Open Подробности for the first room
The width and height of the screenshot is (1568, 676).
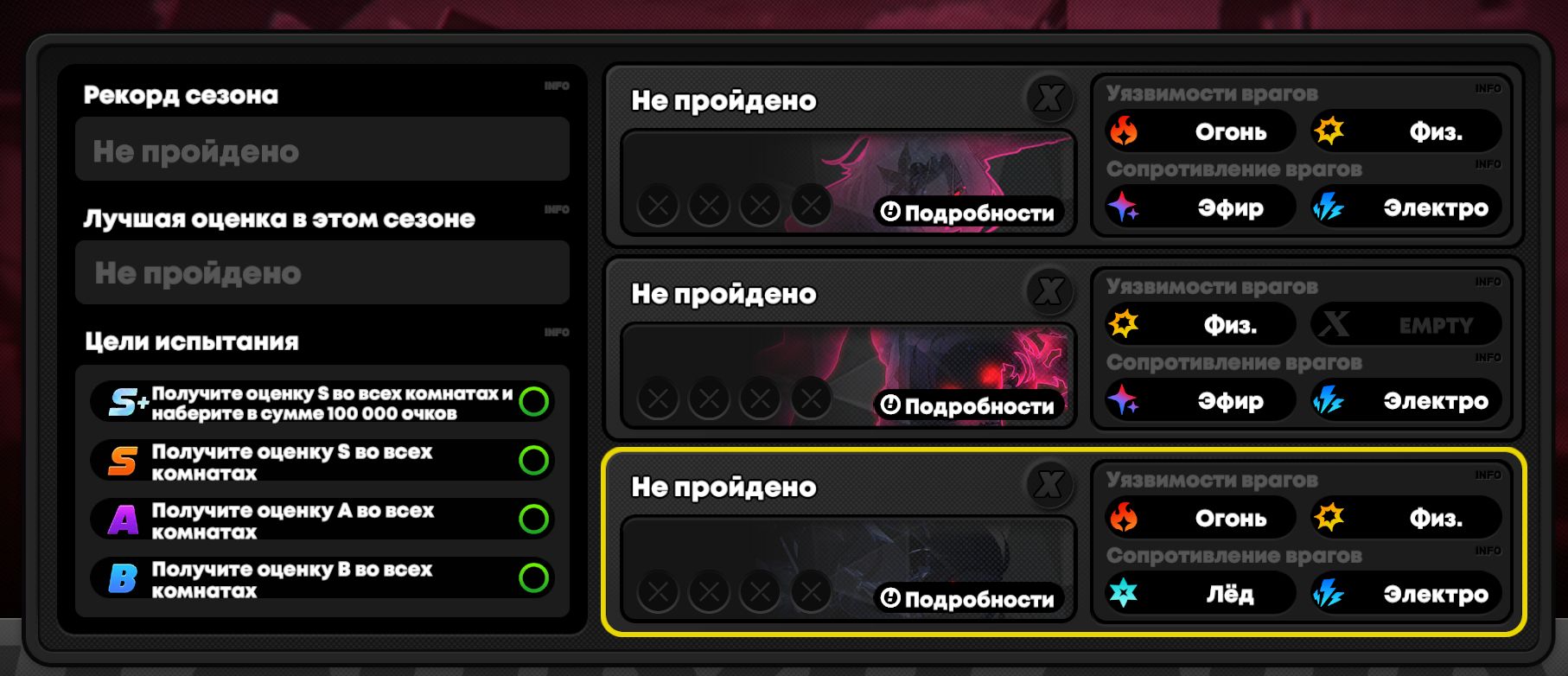968,212
